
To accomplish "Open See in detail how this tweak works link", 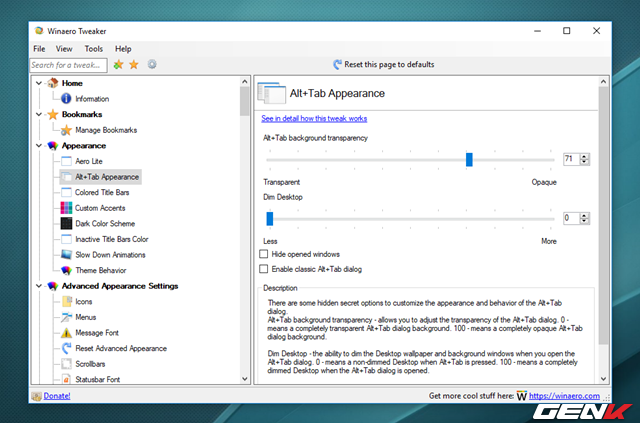I will 314,118.
